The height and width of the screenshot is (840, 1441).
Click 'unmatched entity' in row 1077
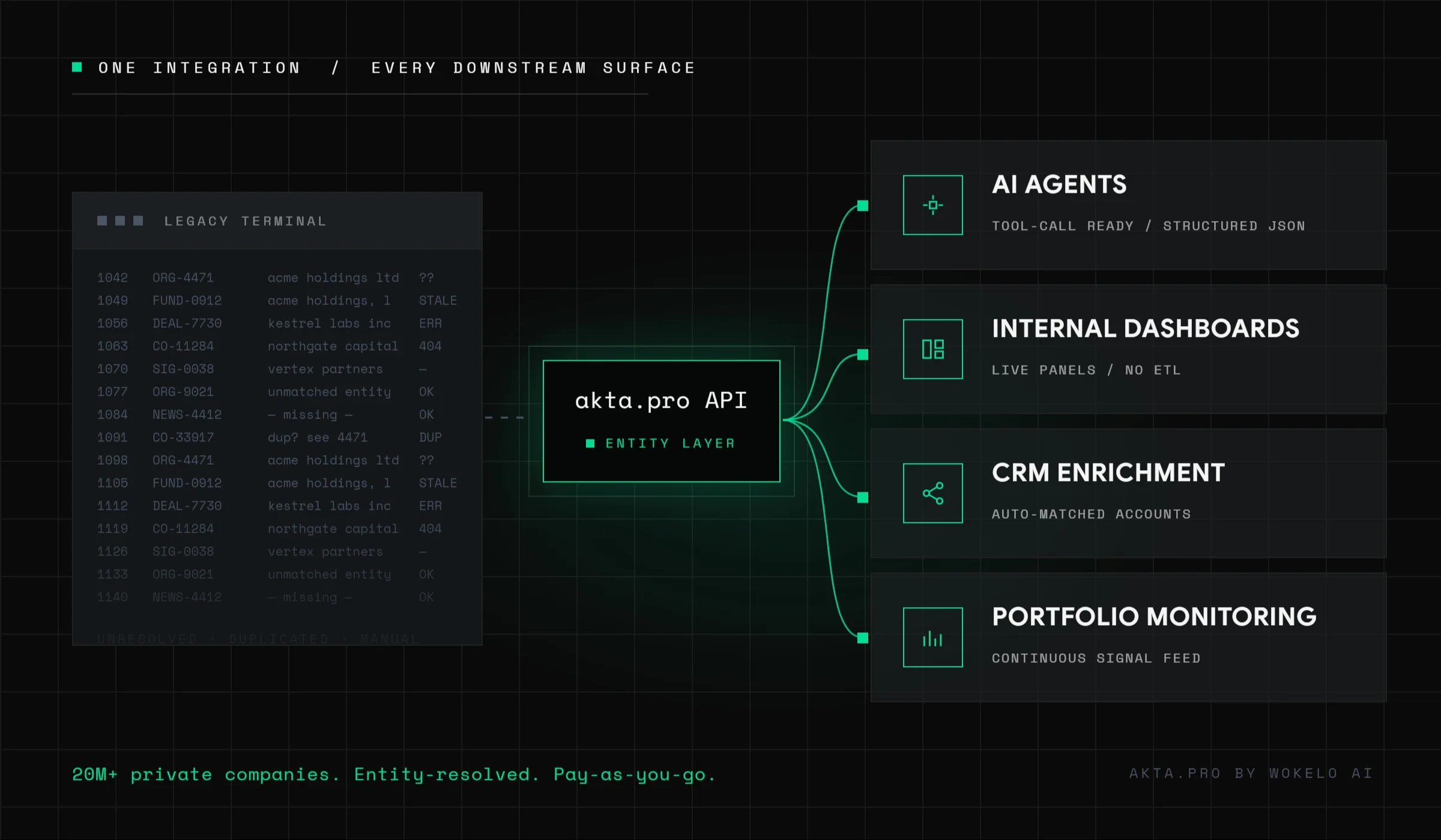[x=329, y=391]
